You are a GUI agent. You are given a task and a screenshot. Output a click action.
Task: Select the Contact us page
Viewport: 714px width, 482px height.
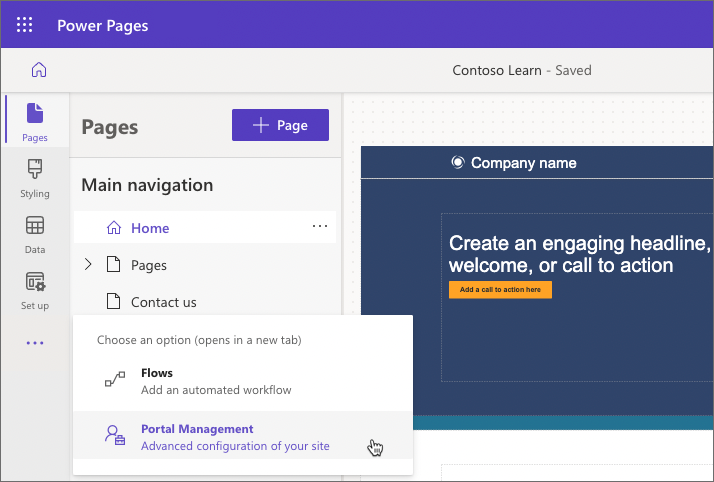point(163,302)
